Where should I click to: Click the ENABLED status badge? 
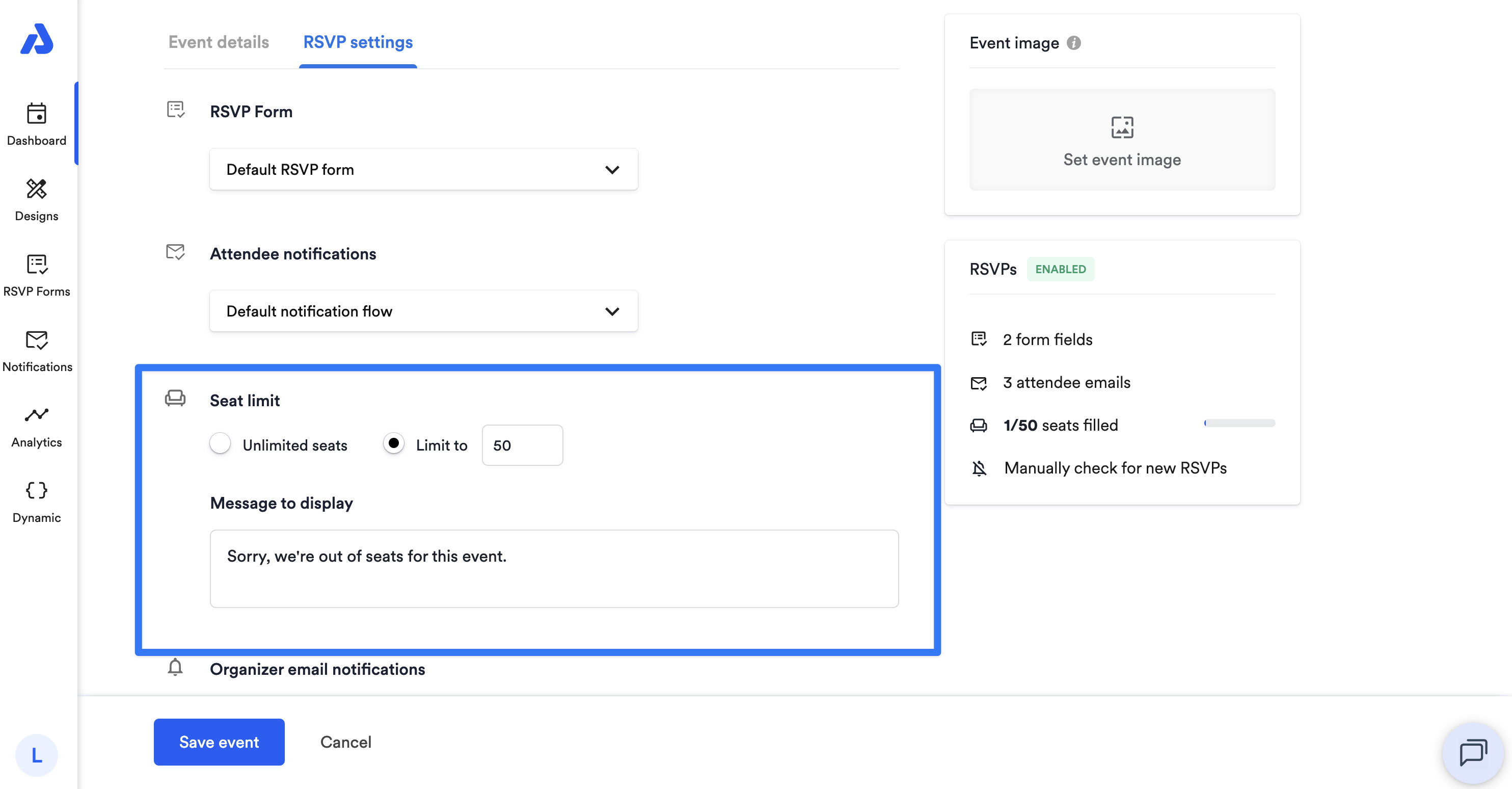[1060, 269]
